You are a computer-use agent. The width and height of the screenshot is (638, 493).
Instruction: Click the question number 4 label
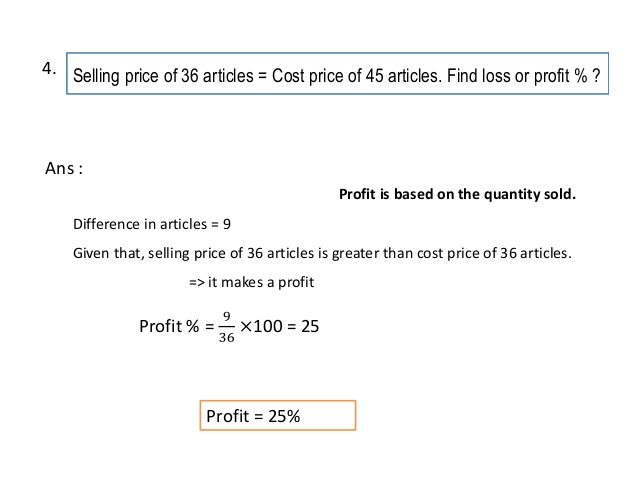[48, 68]
